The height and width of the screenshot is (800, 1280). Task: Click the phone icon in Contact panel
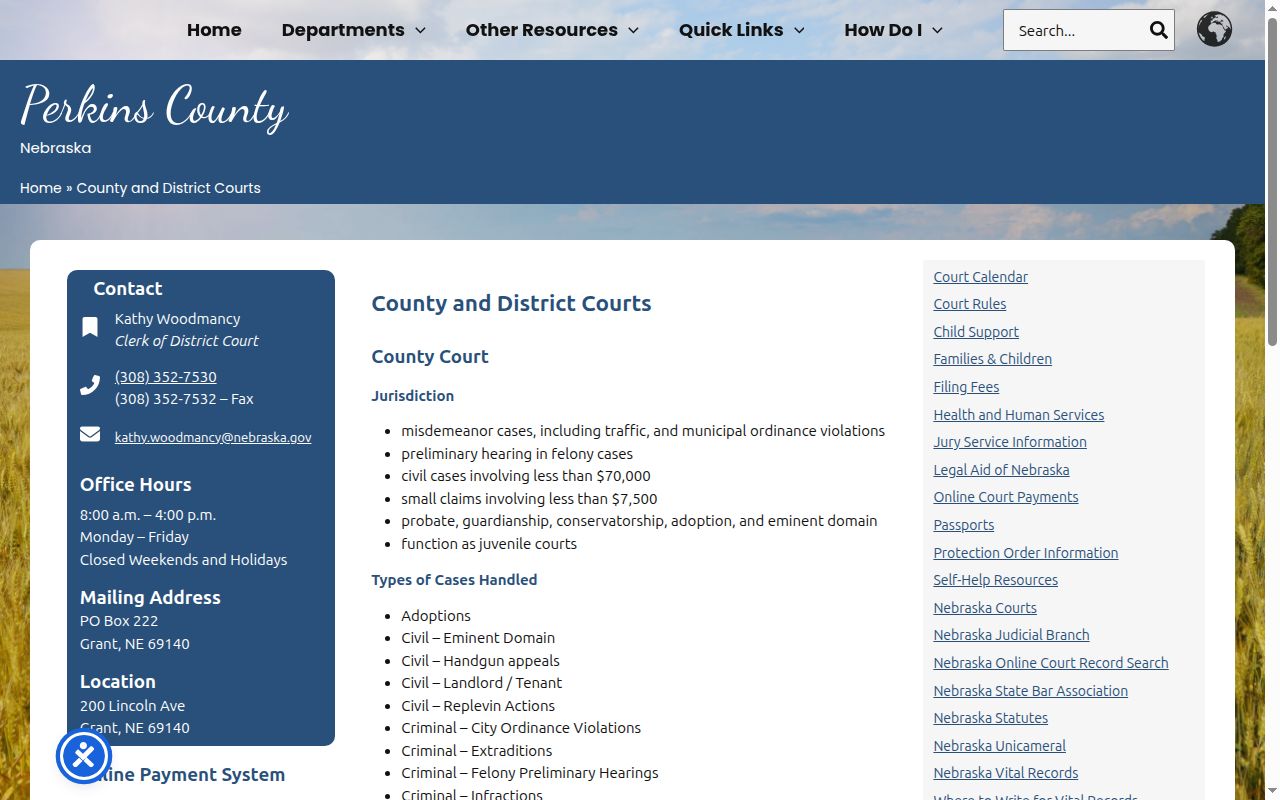point(90,385)
